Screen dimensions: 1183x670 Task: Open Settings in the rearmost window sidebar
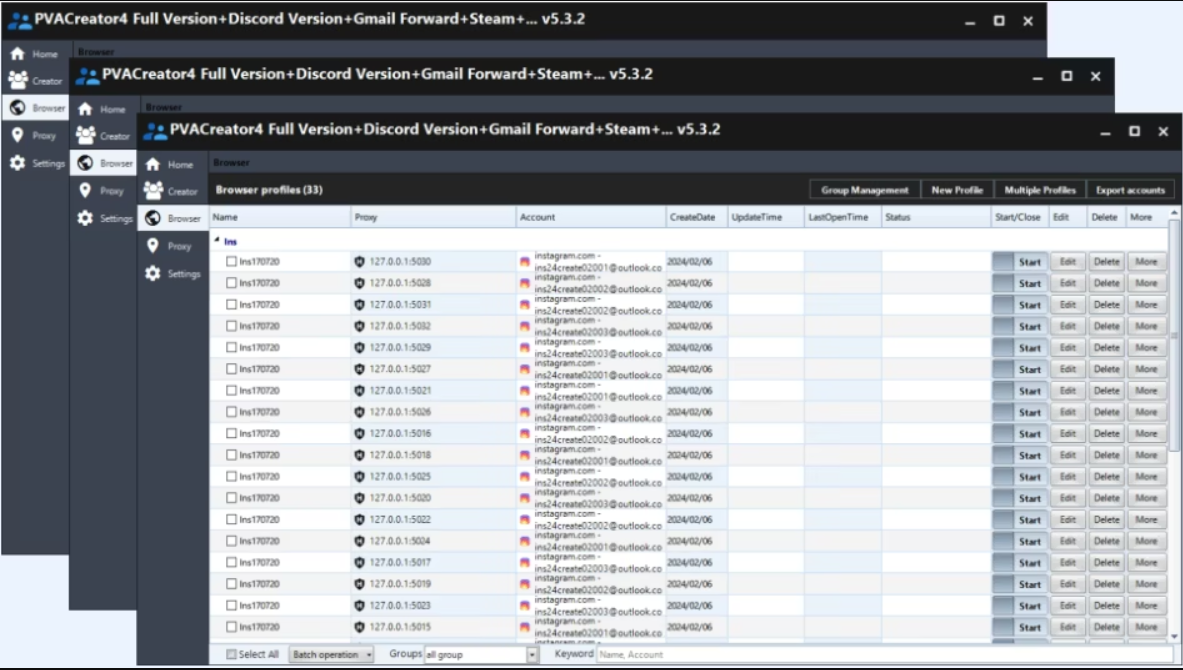pos(35,163)
